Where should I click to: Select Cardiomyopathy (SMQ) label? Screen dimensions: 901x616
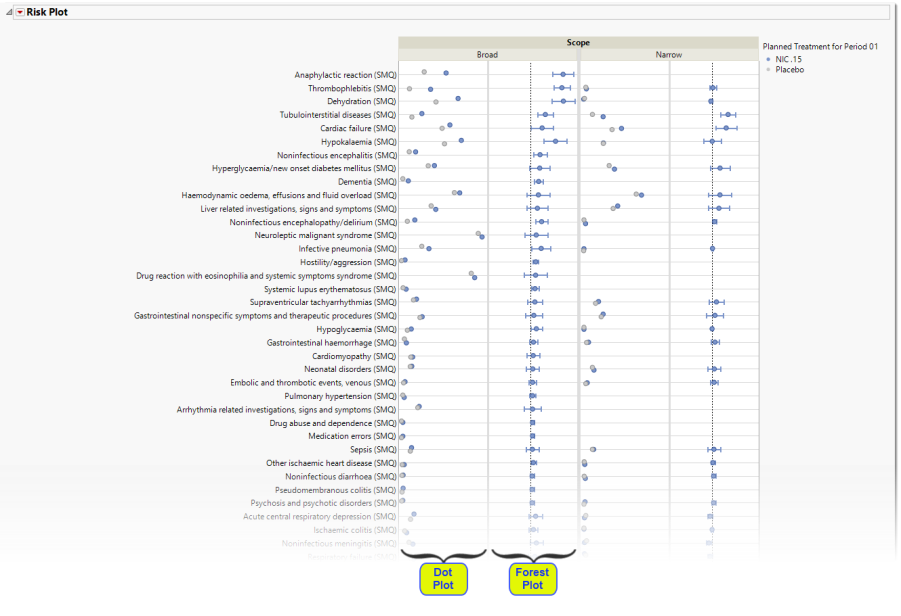click(x=354, y=356)
